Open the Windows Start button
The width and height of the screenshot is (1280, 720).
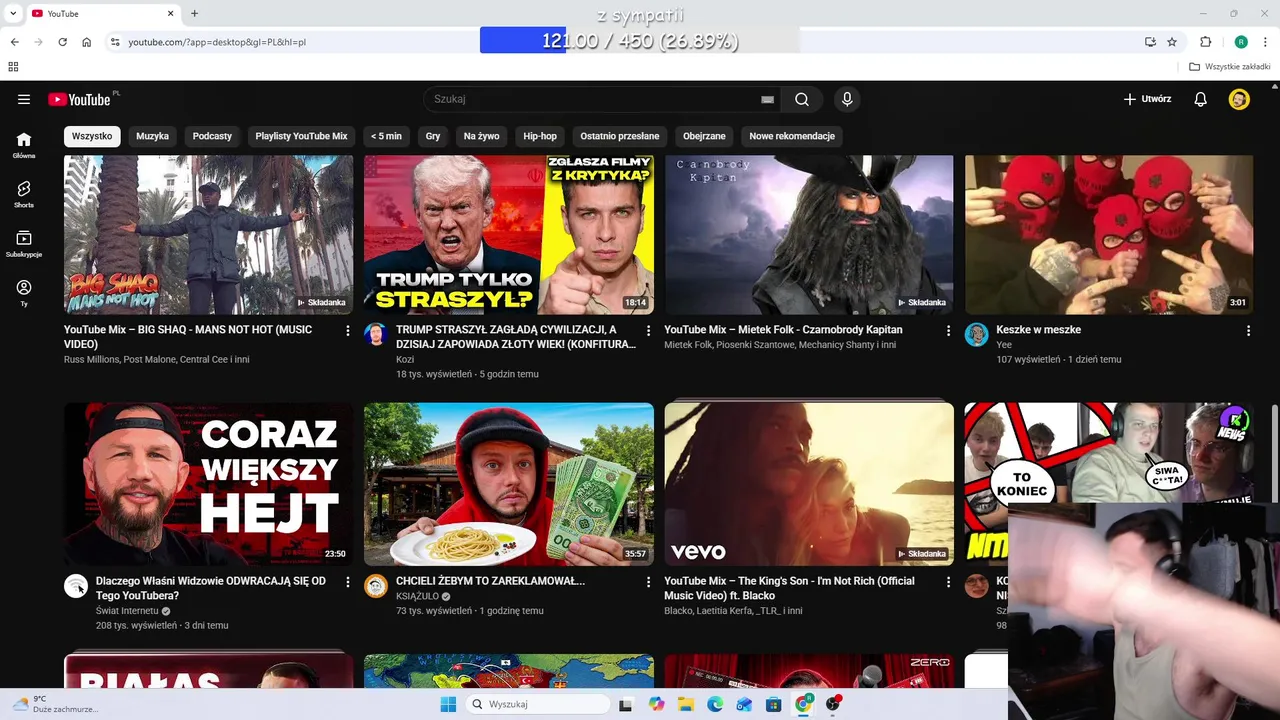coord(448,704)
